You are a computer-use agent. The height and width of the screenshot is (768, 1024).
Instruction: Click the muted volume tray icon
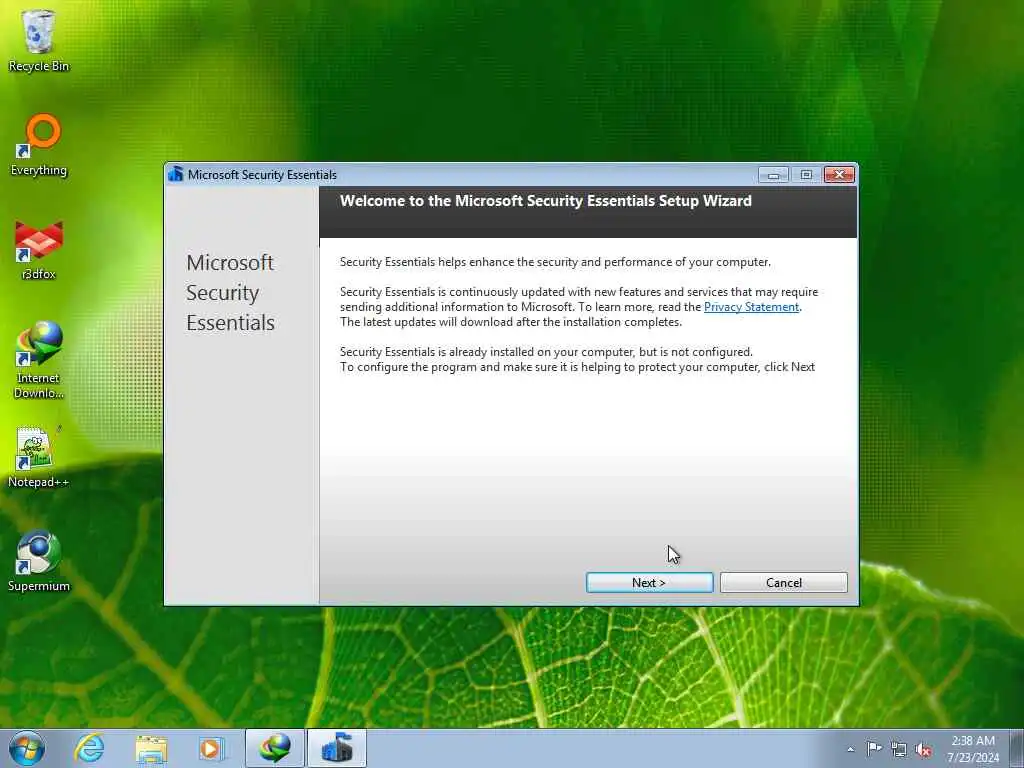(x=923, y=750)
